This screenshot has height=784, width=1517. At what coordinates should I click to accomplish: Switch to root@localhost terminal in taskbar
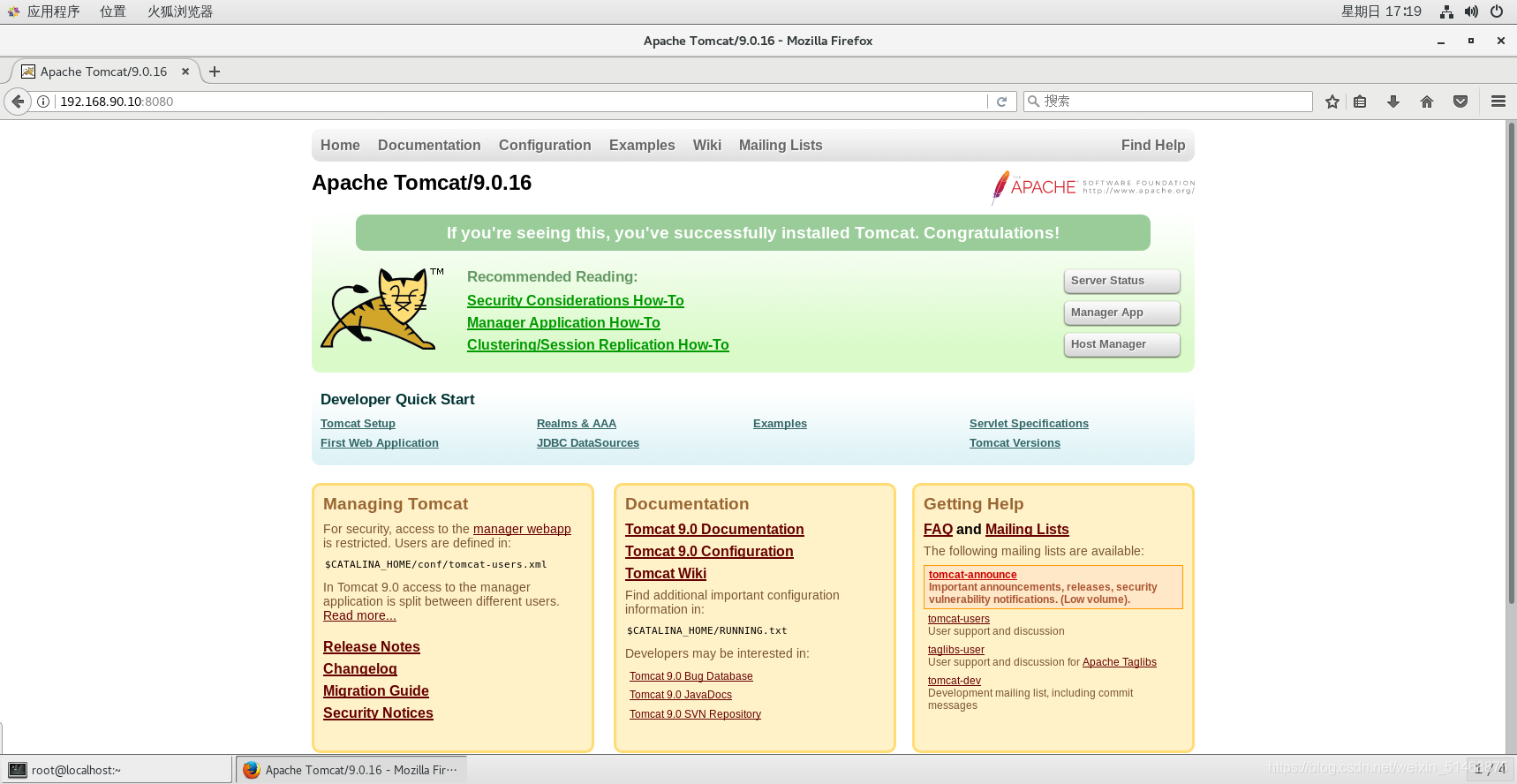pos(117,770)
